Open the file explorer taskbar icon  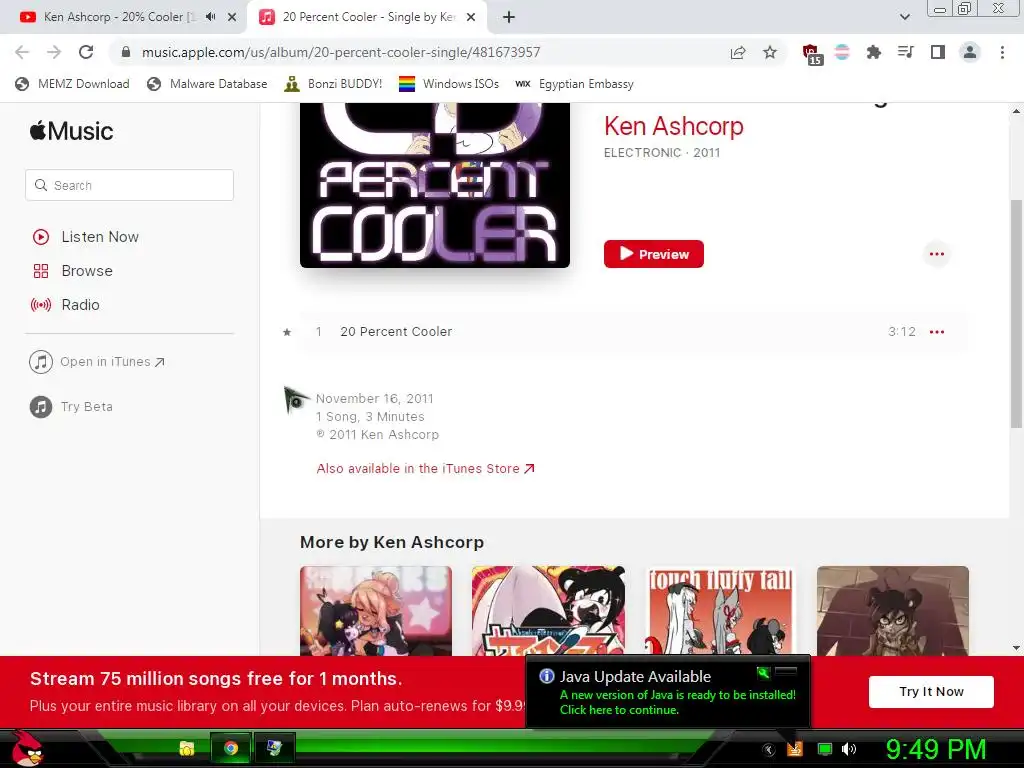tap(187, 748)
